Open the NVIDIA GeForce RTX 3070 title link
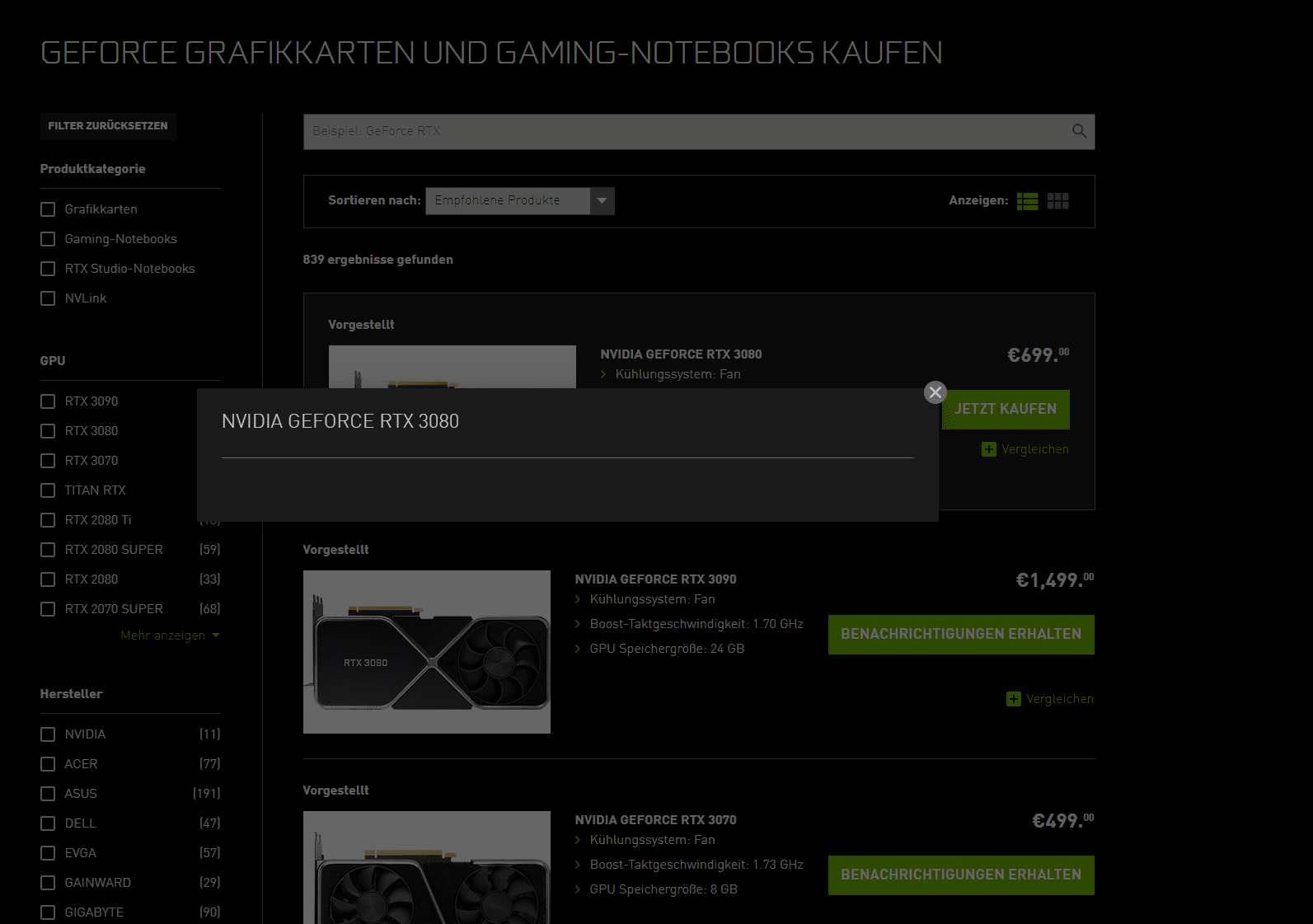The width and height of the screenshot is (1313, 924). pyautogui.click(x=655, y=820)
